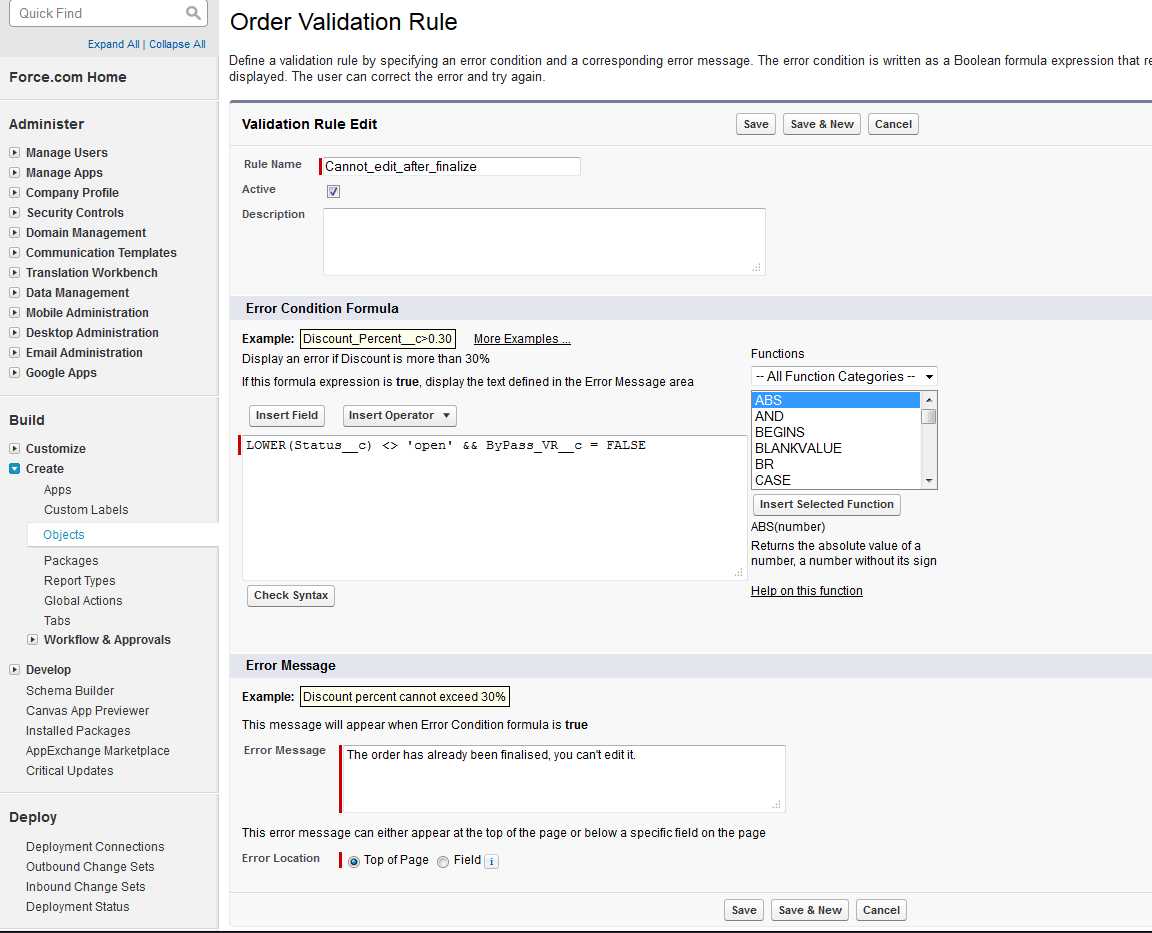Expand the Manage Apps section

pyautogui.click(x=14, y=172)
